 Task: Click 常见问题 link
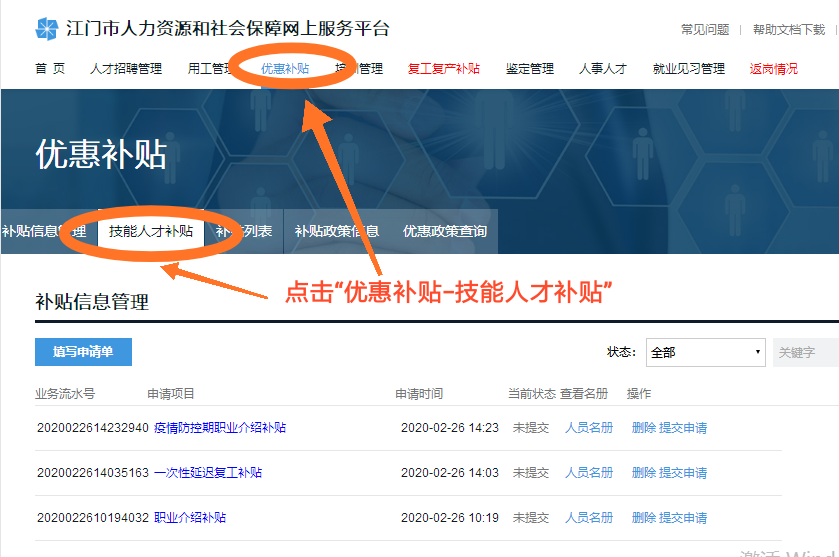point(705,29)
